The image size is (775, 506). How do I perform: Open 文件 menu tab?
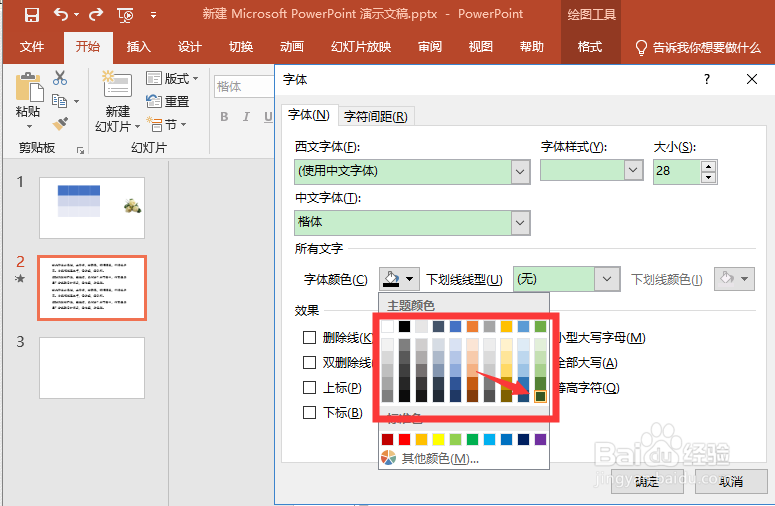click(x=32, y=47)
